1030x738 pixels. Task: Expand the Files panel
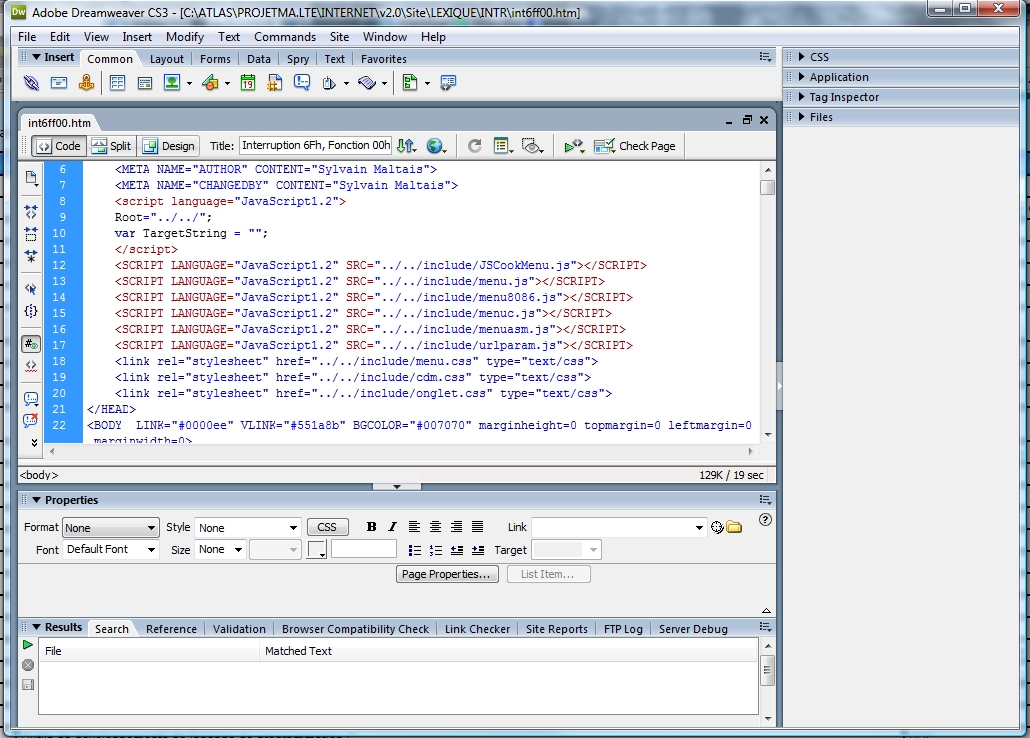click(x=820, y=117)
